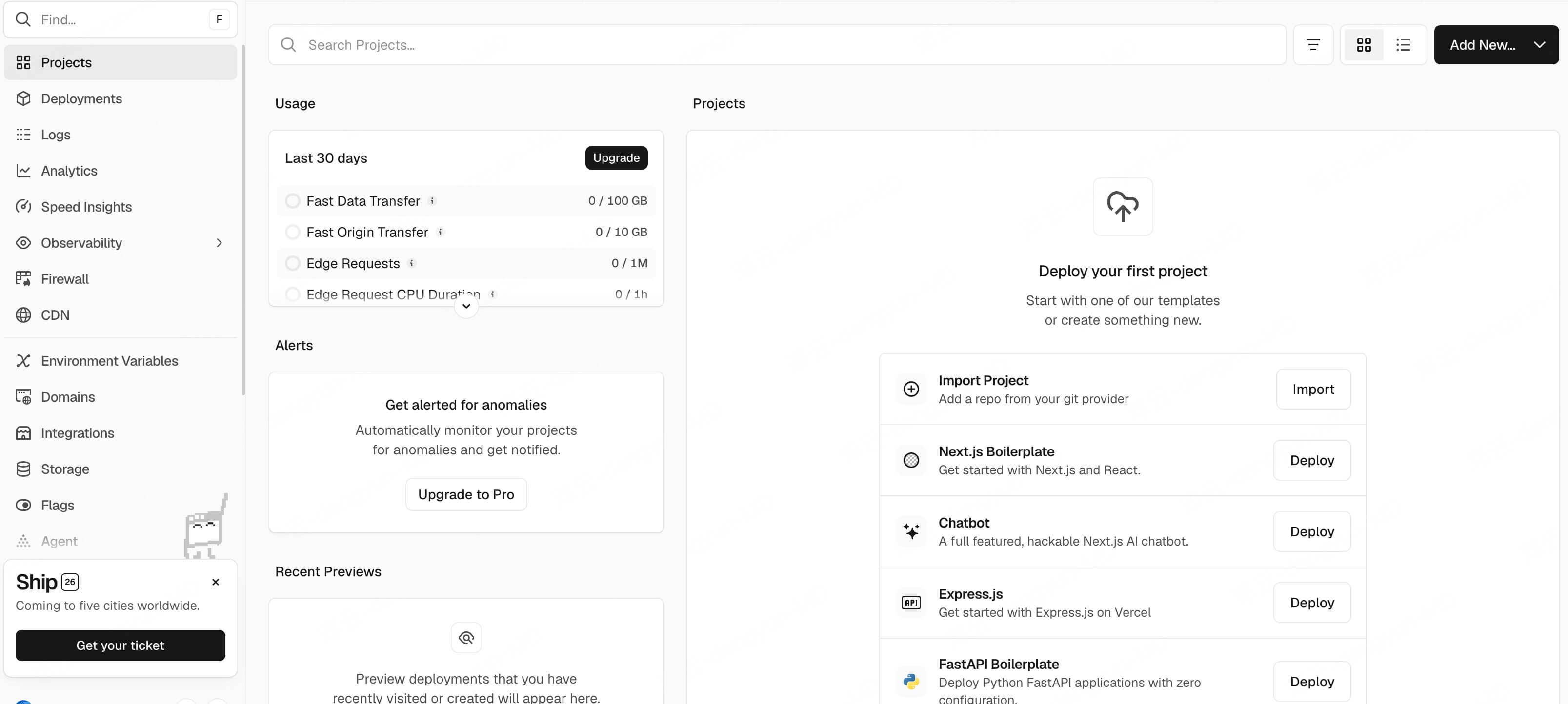Click the Get your ticket button
Screen dimensions: 1568x704
pyautogui.click(x=120, y=645)
